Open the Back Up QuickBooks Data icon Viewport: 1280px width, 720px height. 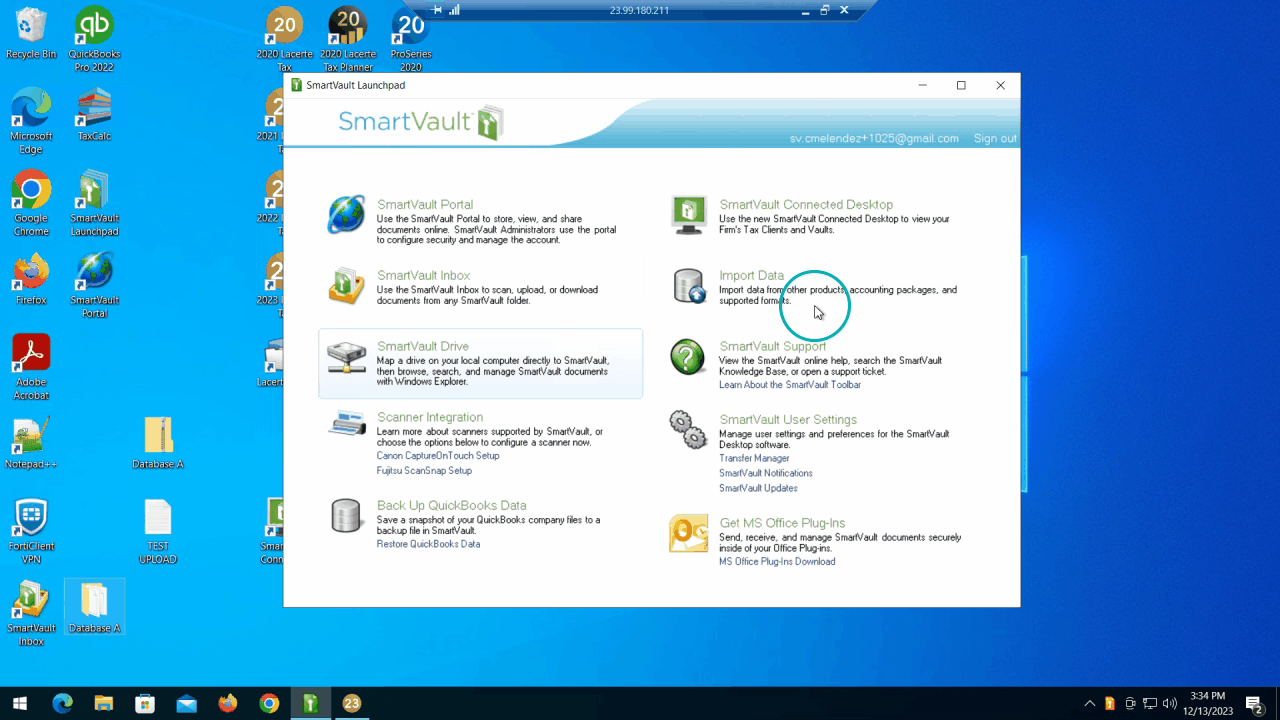click(346, 516)
